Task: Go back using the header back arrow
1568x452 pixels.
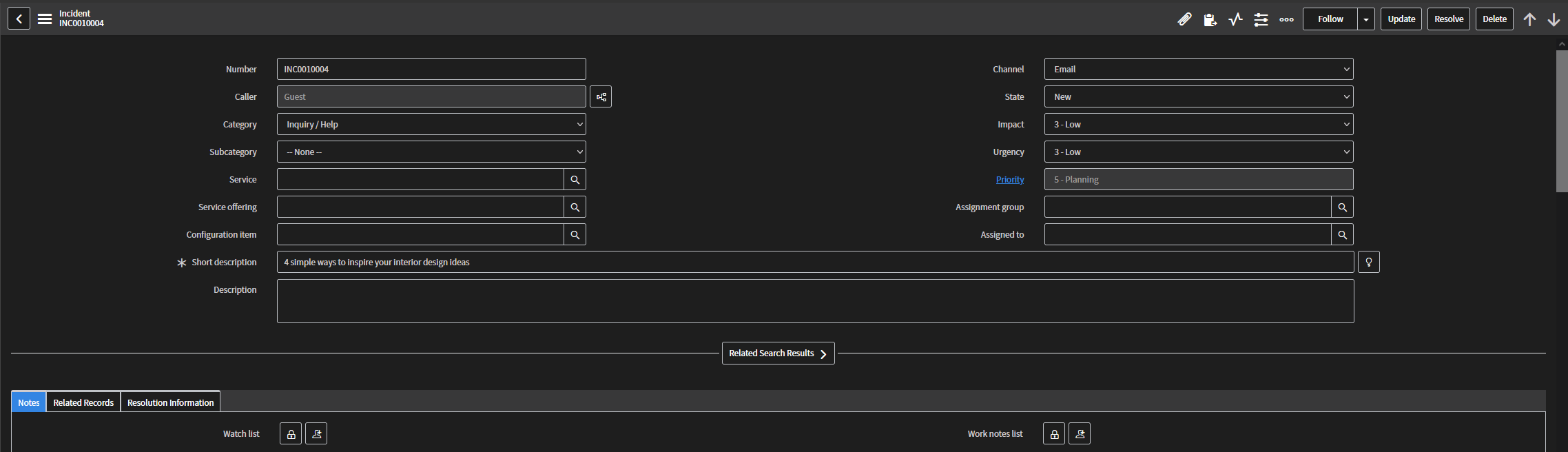Action: click(x=19, y=19)
